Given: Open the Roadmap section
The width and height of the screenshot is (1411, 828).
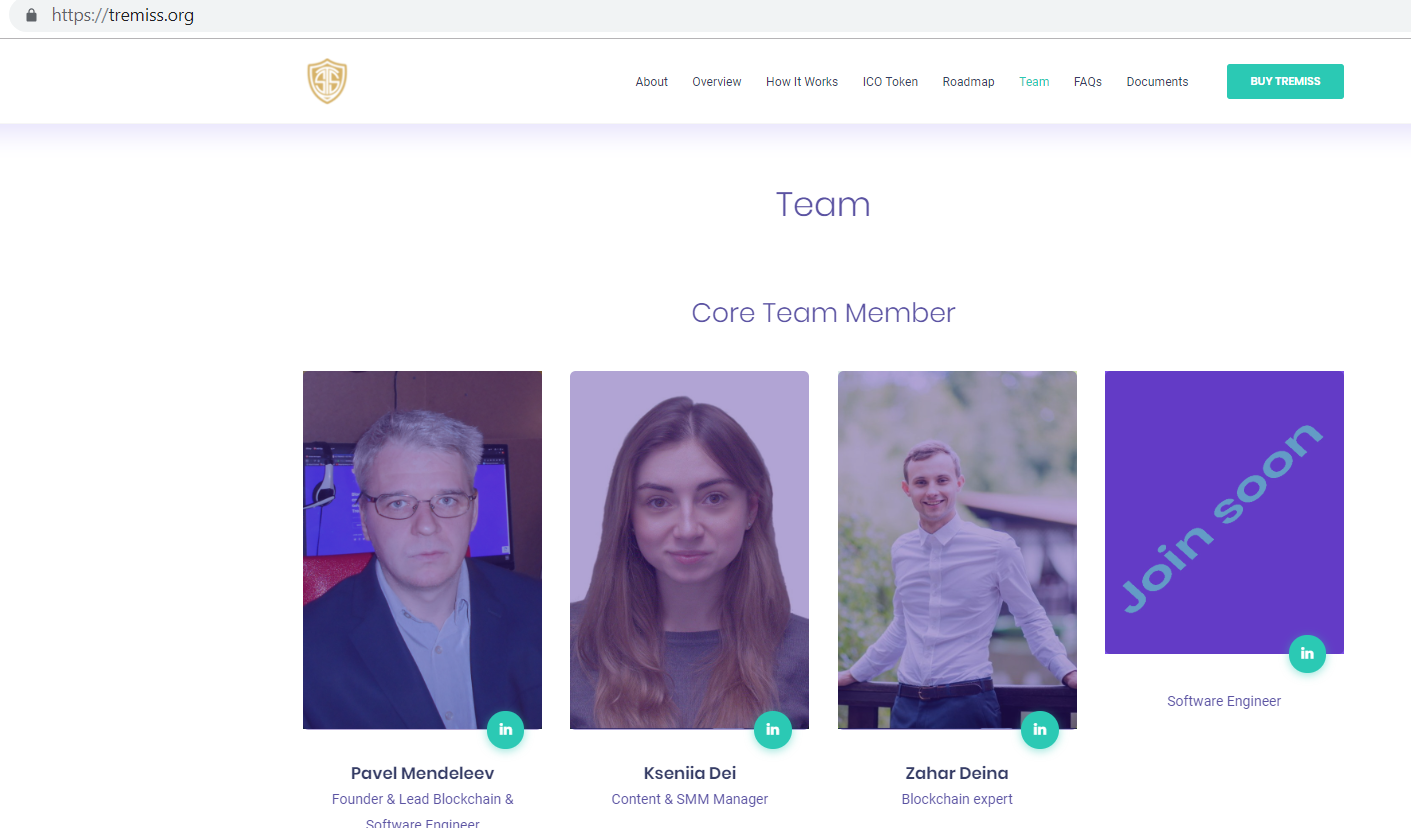Looking at the screenshot, I should point(968,82).
